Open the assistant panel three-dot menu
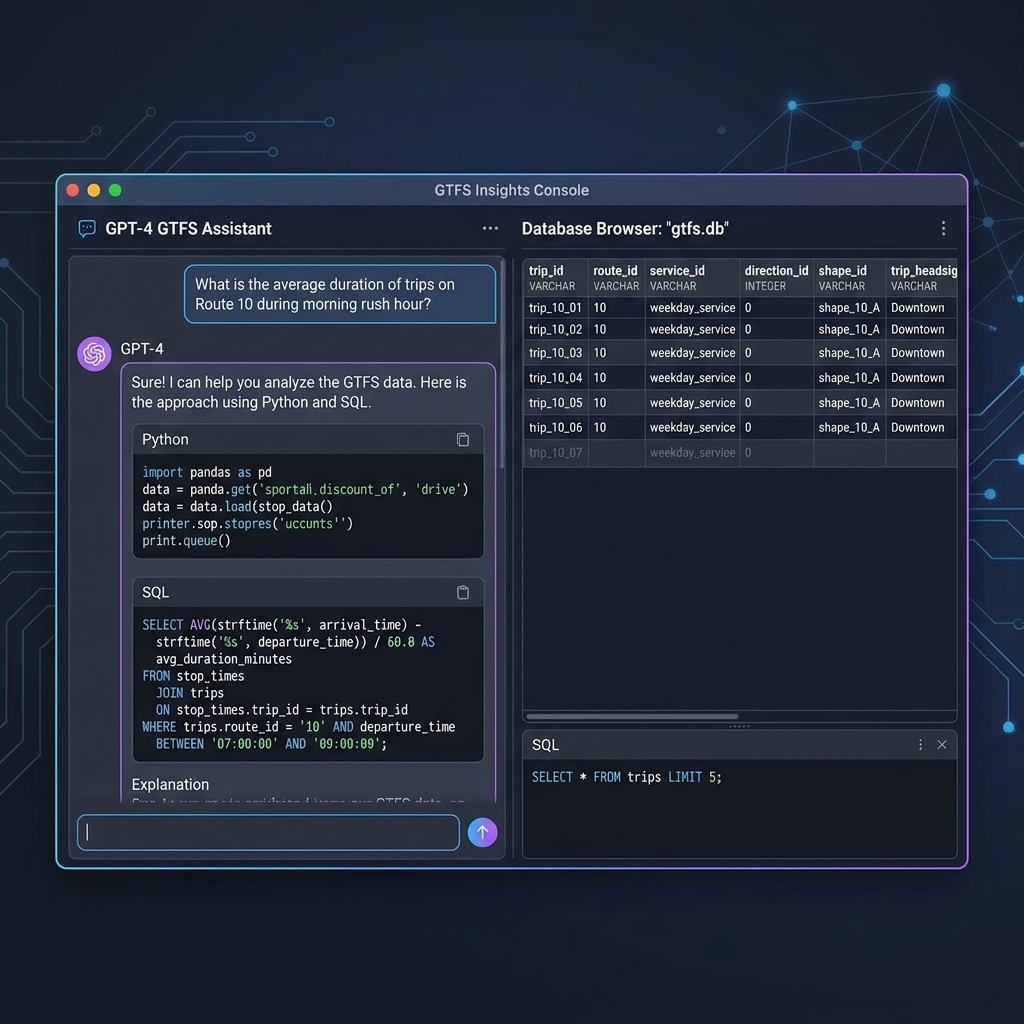This screenshot has height=1024, width=1024. [x=490, y=229]
